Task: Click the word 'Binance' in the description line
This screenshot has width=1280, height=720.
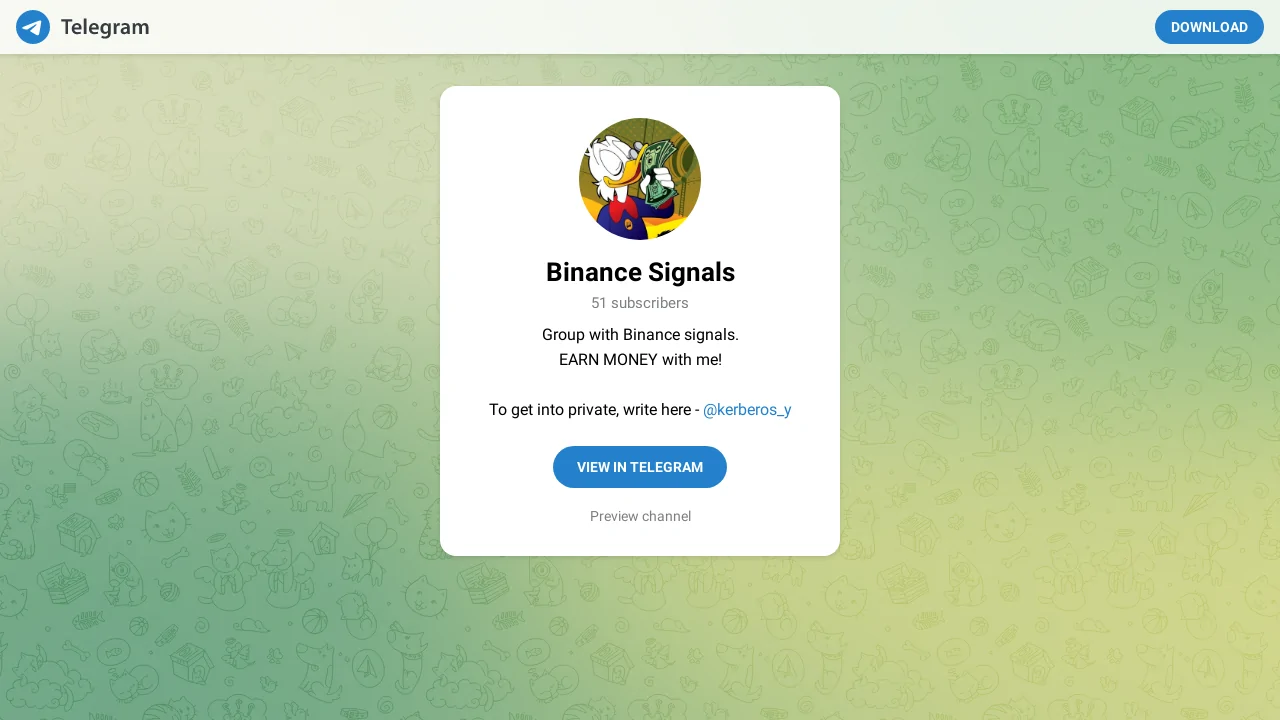Action: click(652, 334)
